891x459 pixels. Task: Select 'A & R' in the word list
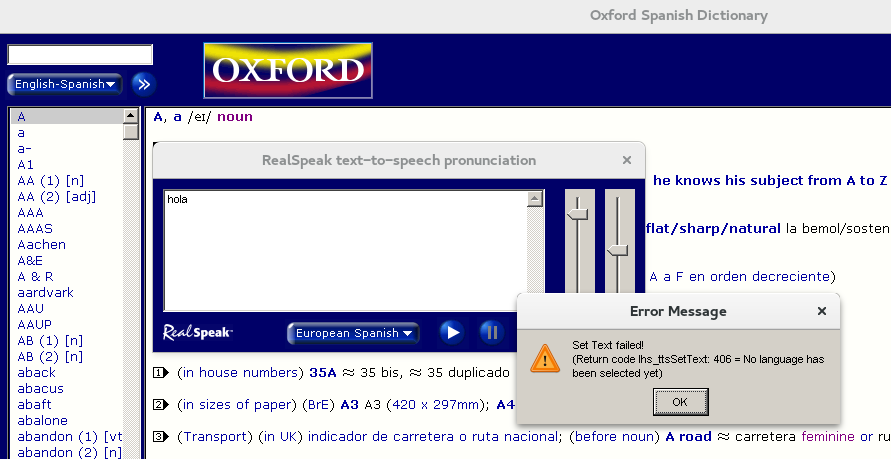35,276
